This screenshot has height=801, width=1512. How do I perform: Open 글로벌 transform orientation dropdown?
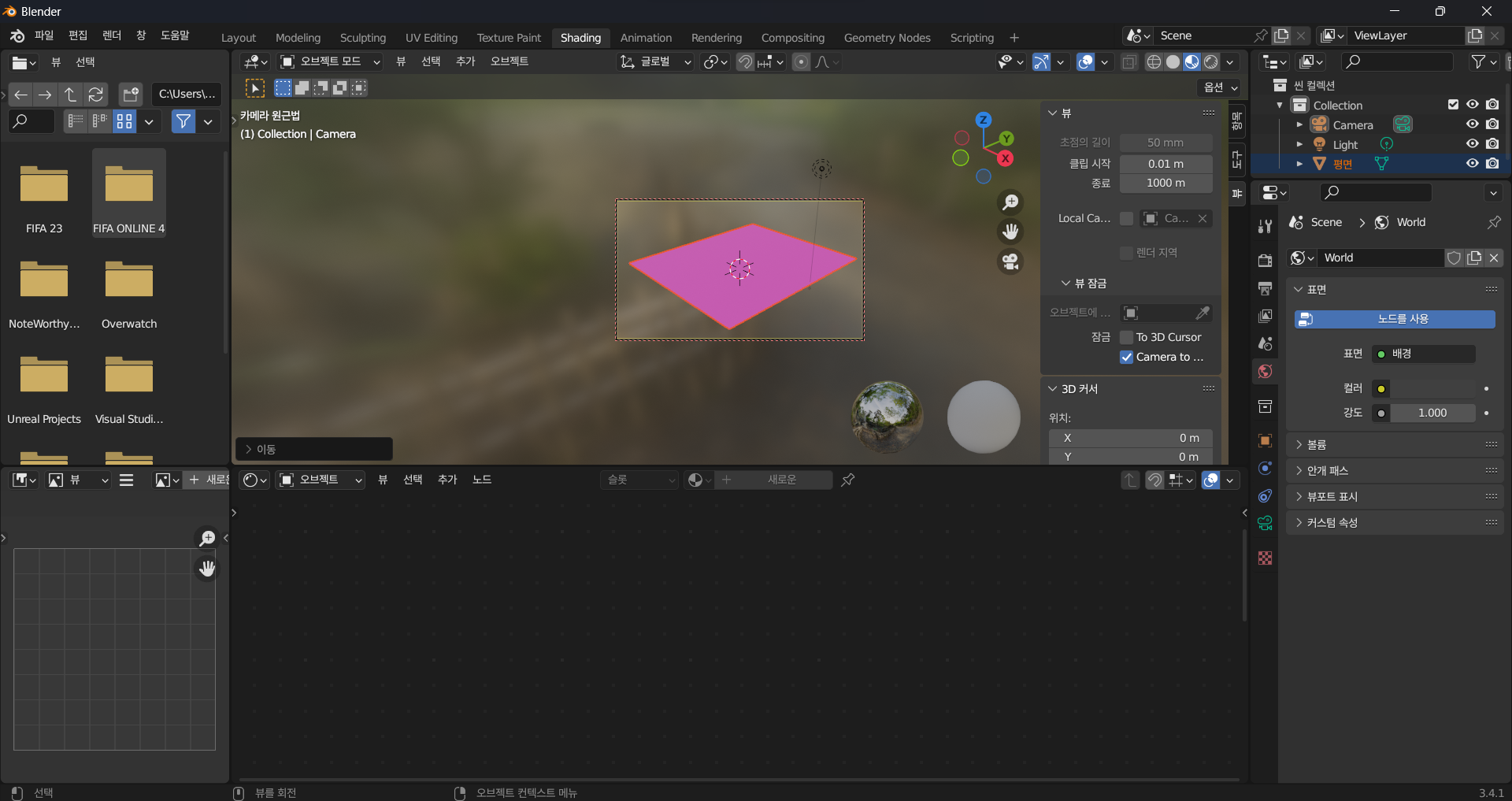point(655,61)
